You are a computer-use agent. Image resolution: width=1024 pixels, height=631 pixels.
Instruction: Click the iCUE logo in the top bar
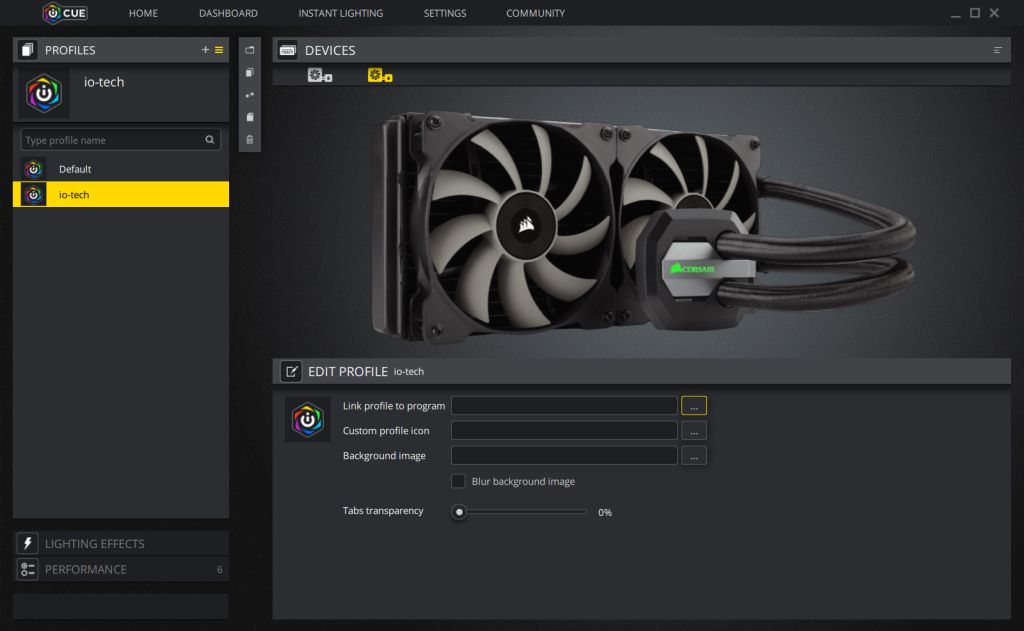[65, 13]
